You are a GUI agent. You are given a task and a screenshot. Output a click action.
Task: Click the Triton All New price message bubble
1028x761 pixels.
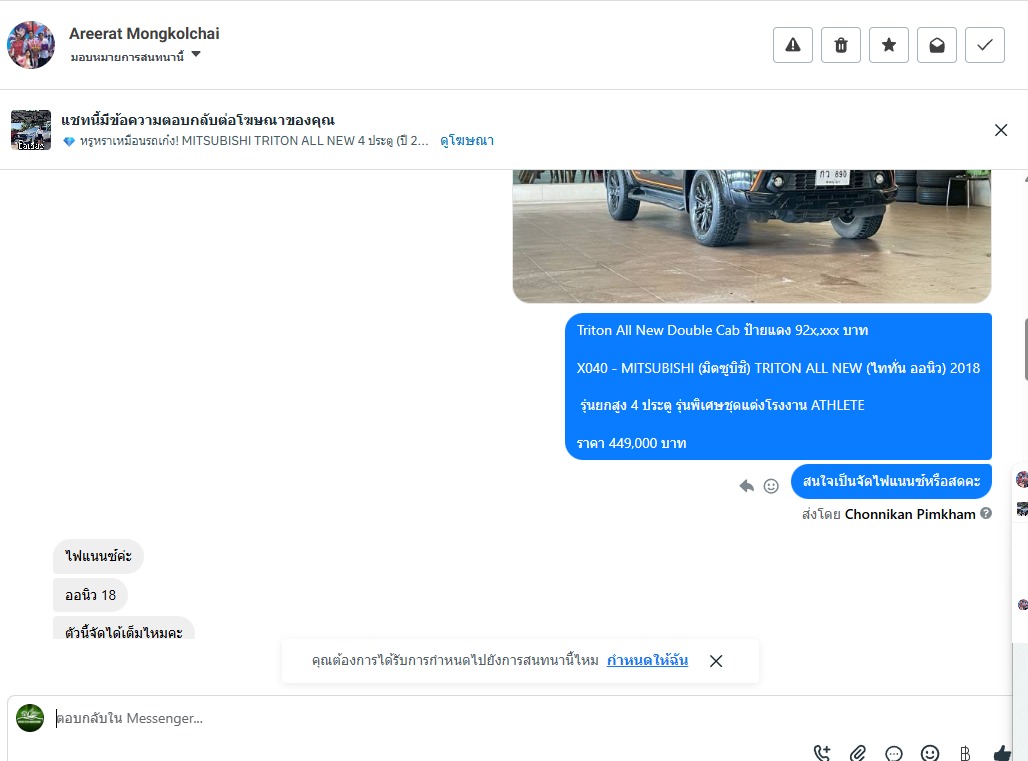coord(778,386)
